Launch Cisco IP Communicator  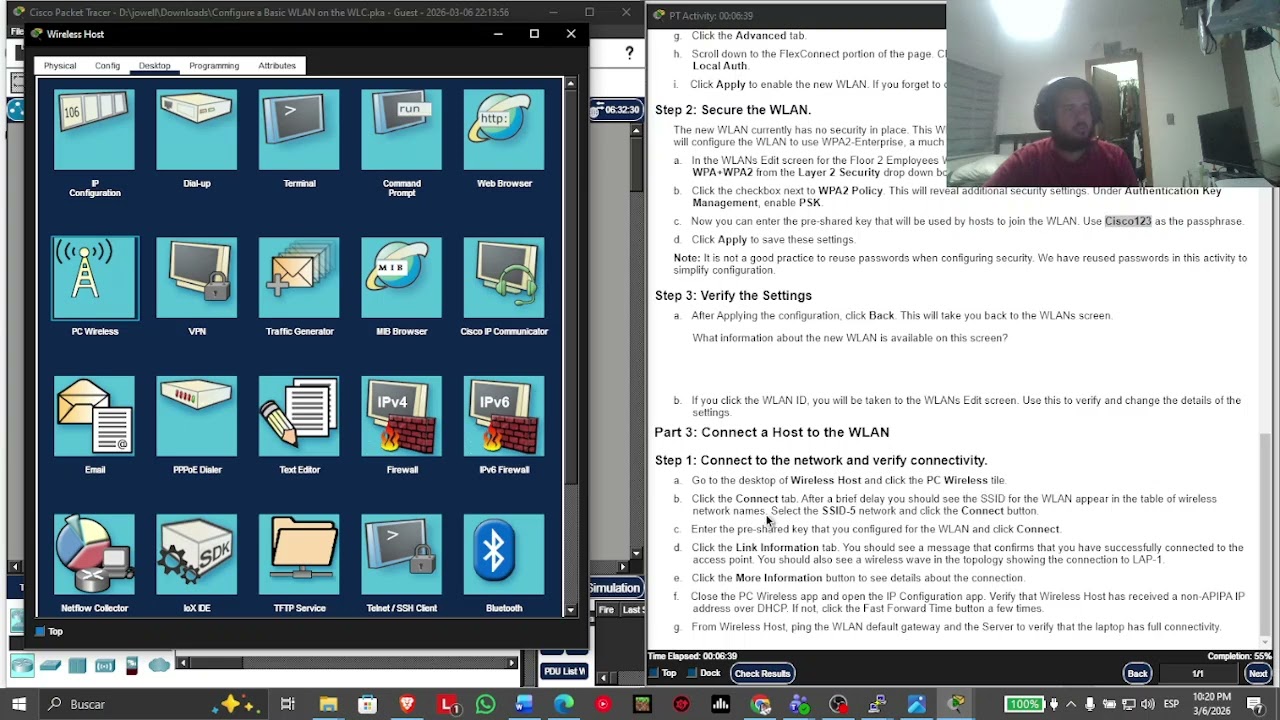tap(504, 287)
